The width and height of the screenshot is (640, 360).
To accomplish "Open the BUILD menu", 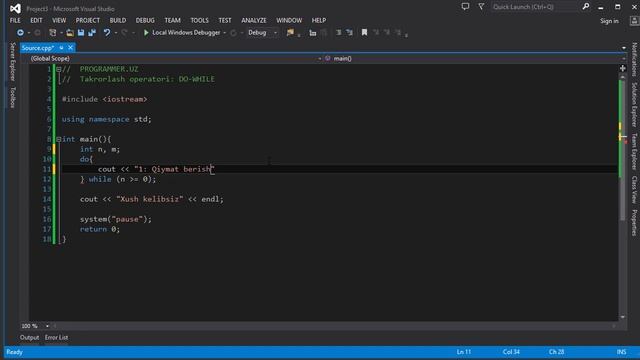I will click(x=118, y=20).
